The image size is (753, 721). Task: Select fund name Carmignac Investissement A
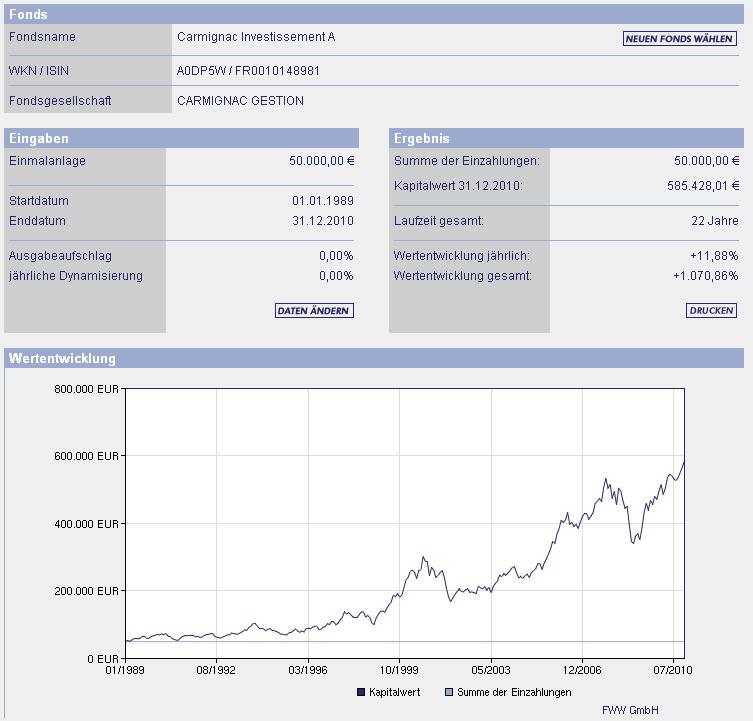pos(256,37)
